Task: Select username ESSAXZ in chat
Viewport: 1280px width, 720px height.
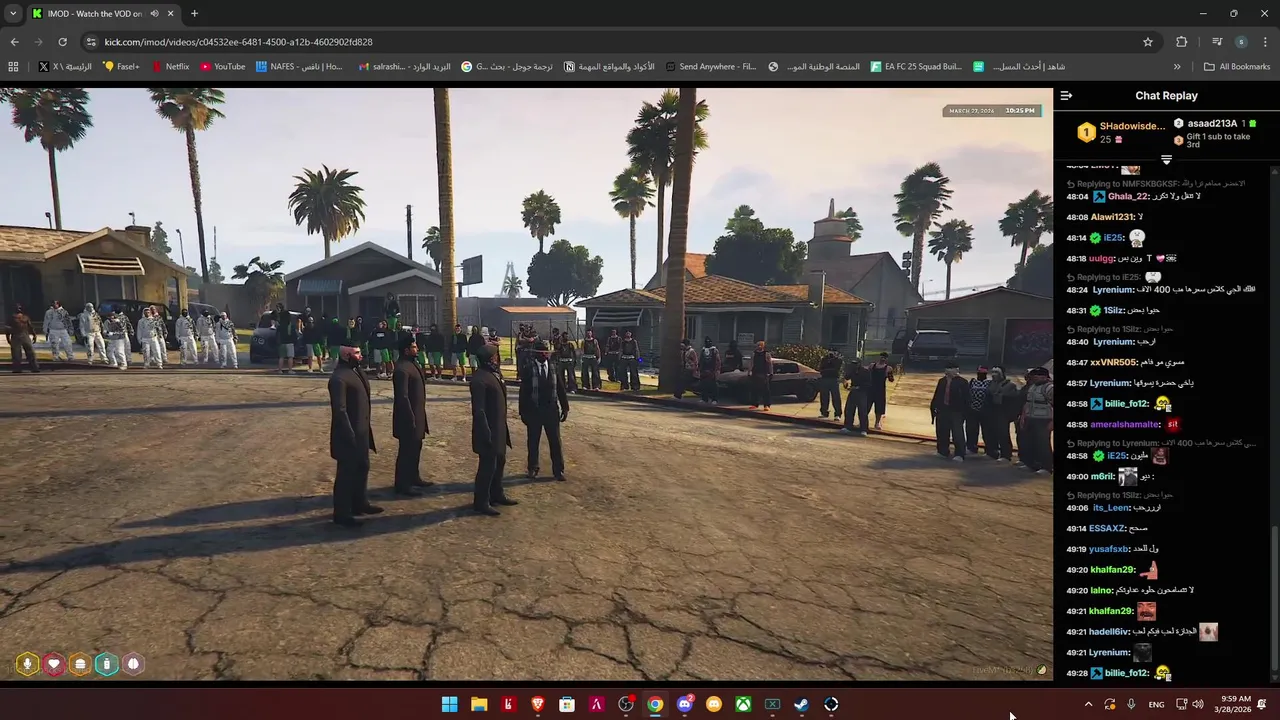Action: [1107, 528]
